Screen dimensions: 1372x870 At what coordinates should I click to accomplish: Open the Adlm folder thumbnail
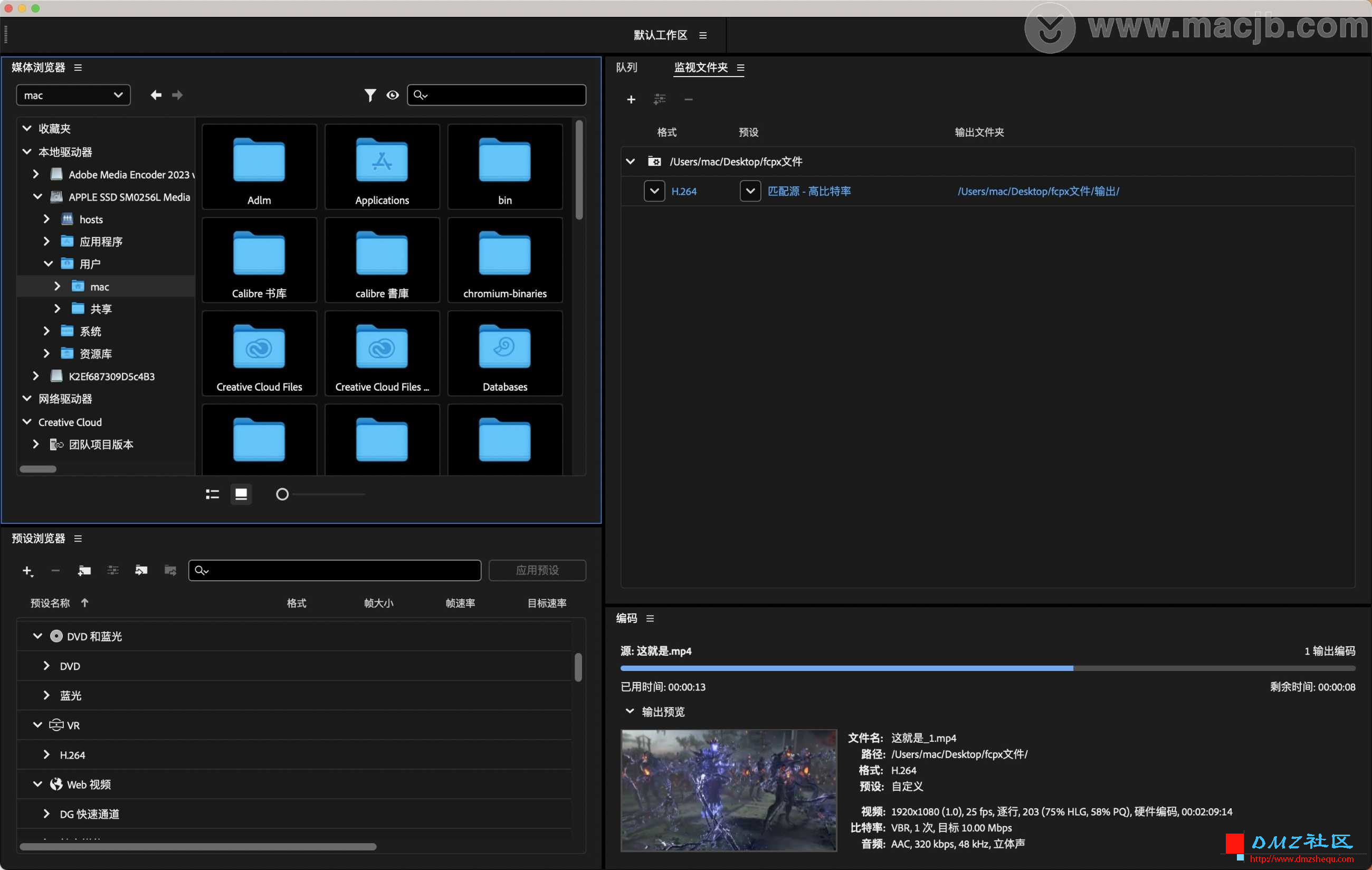point(259,166)
